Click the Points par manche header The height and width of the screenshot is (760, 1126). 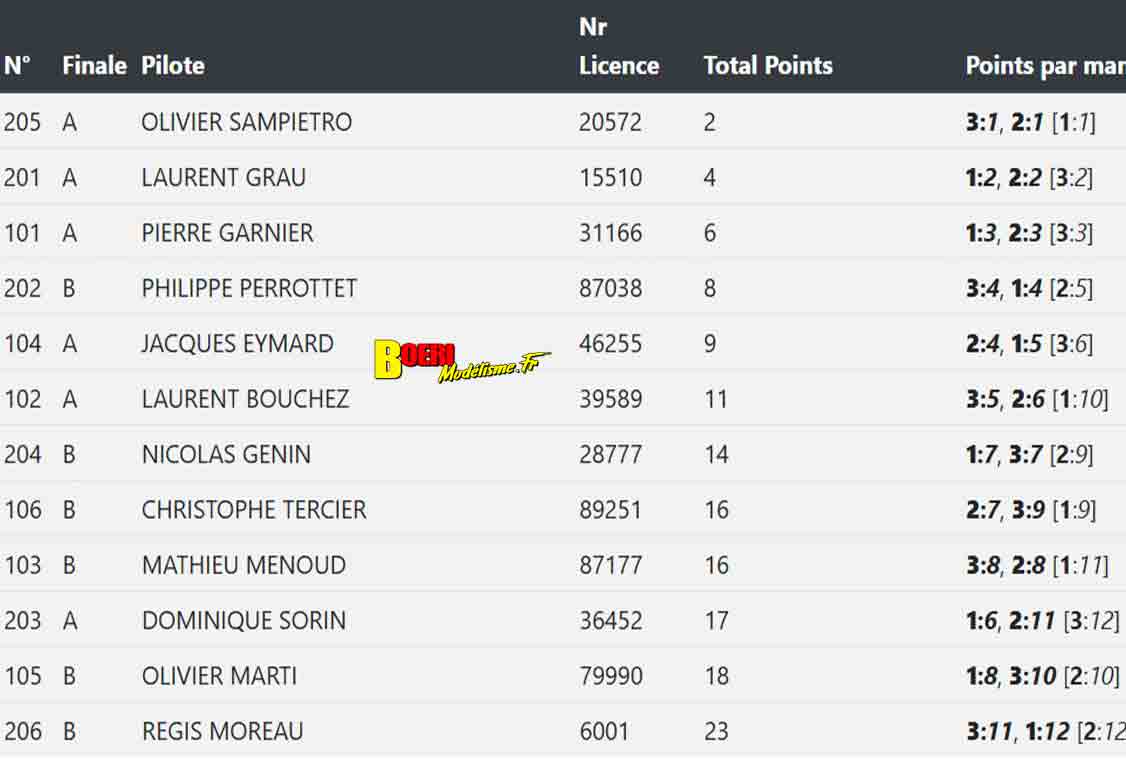pyautogui.click(x=1046, y=66)
